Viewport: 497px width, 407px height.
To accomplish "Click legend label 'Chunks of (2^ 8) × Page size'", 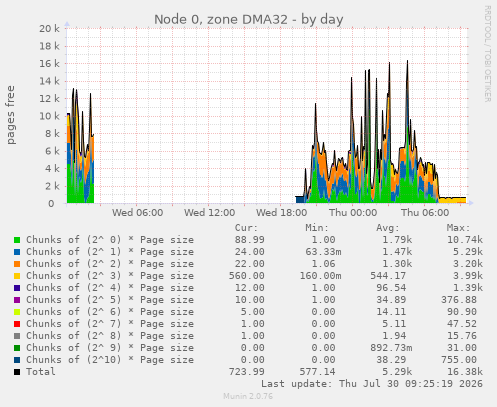I will pyautogui.click(x=110, y=336).
